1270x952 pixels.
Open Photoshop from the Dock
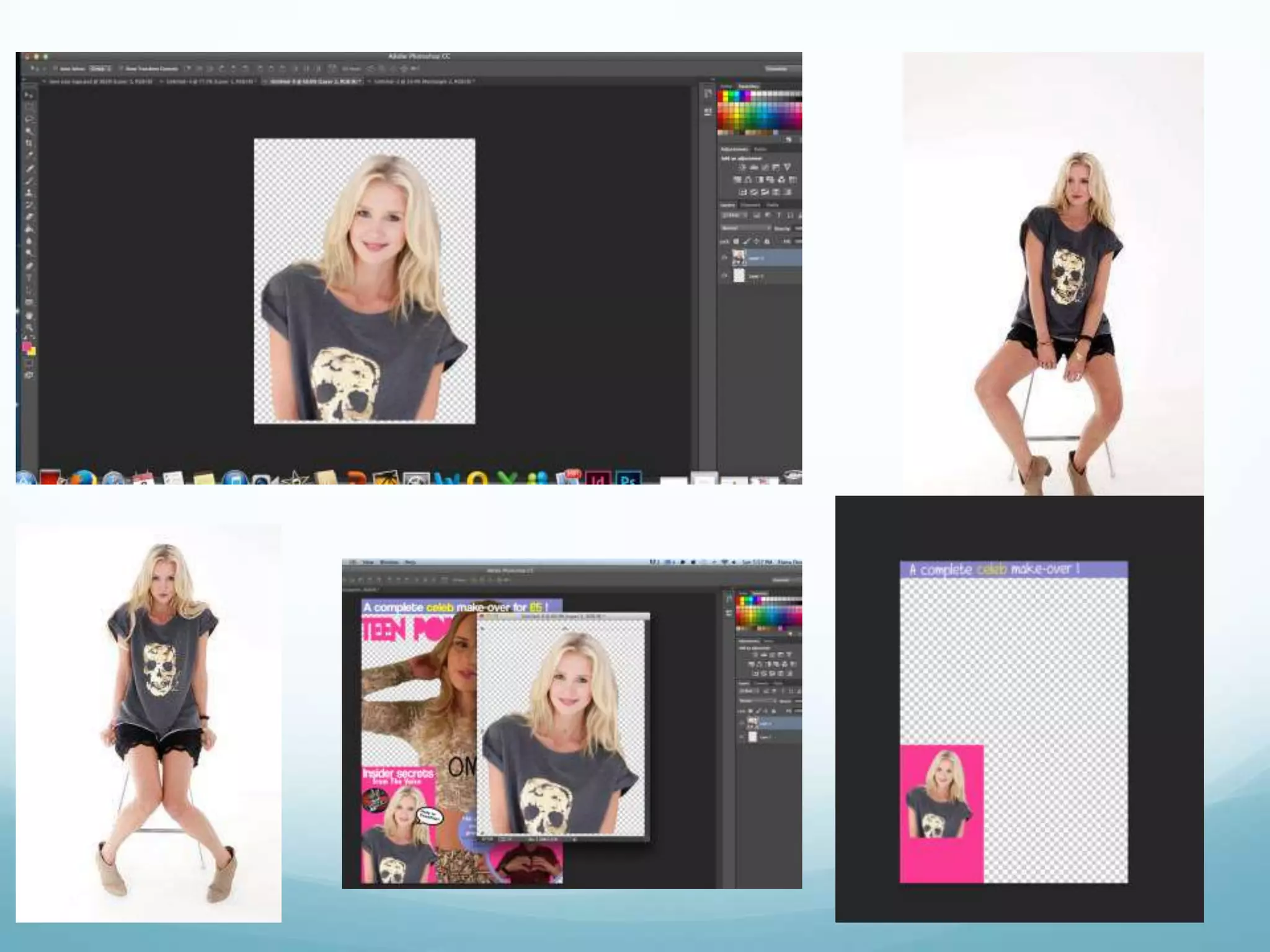point(628,478)
